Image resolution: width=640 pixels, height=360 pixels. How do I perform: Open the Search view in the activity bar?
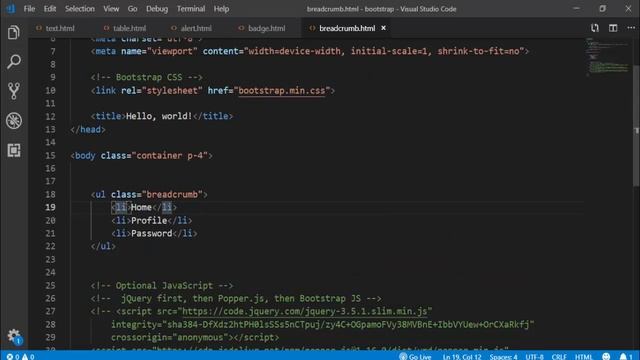(13, 62)
